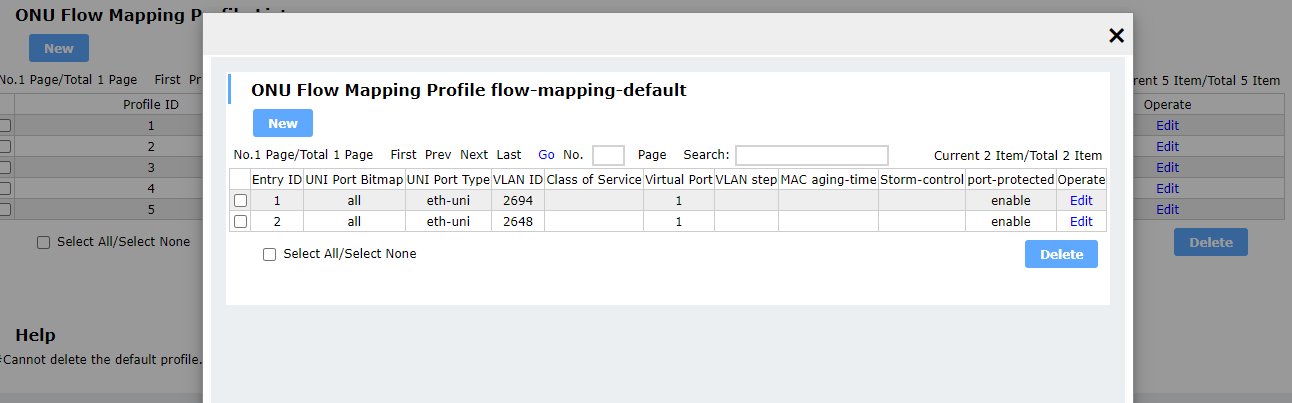Click the UNI Port Type column header
Screen dimensions: 1292x403
[448, 180]
